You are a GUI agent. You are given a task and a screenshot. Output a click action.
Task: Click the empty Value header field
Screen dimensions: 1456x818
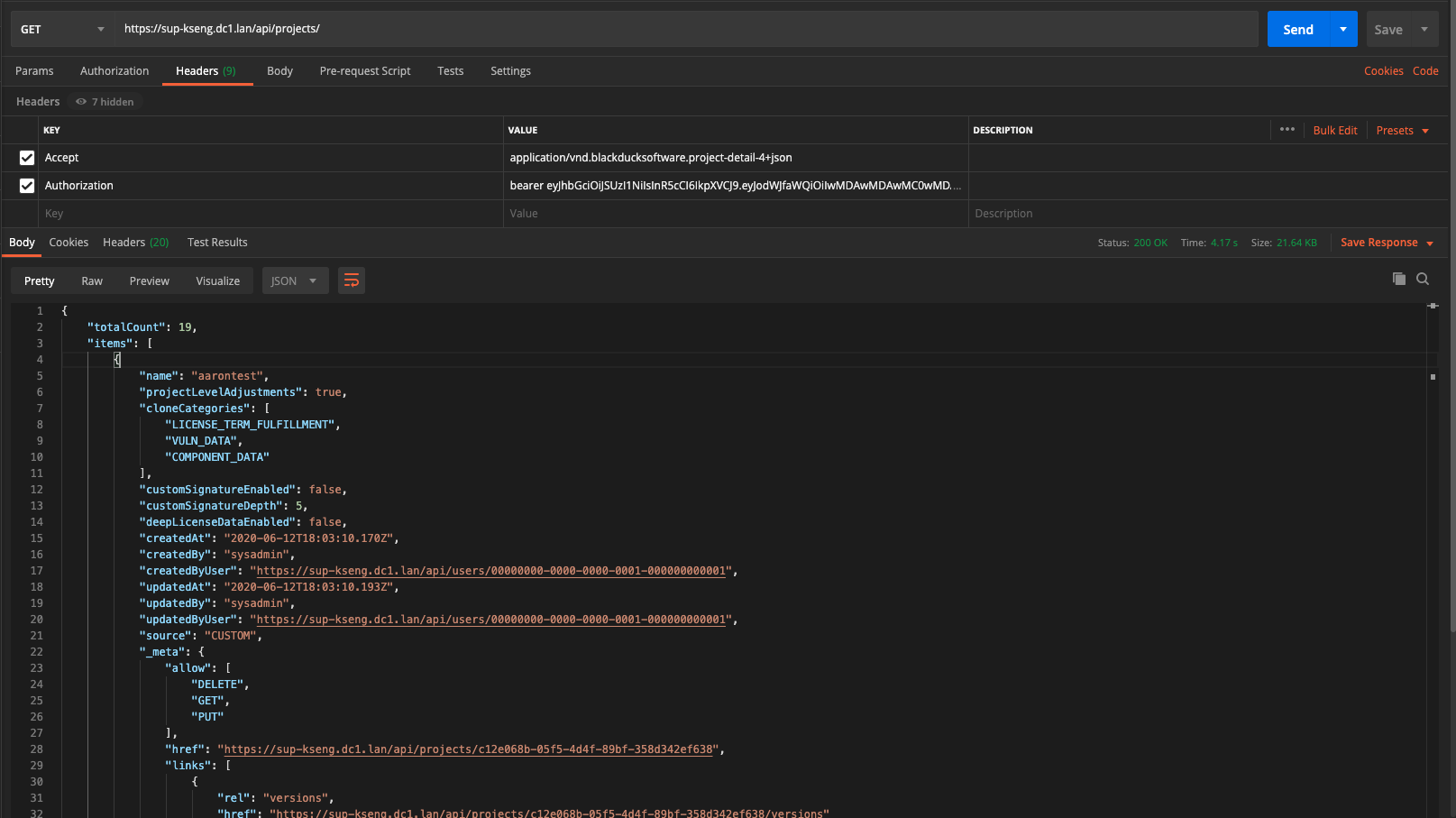click(x=736, y=214)
